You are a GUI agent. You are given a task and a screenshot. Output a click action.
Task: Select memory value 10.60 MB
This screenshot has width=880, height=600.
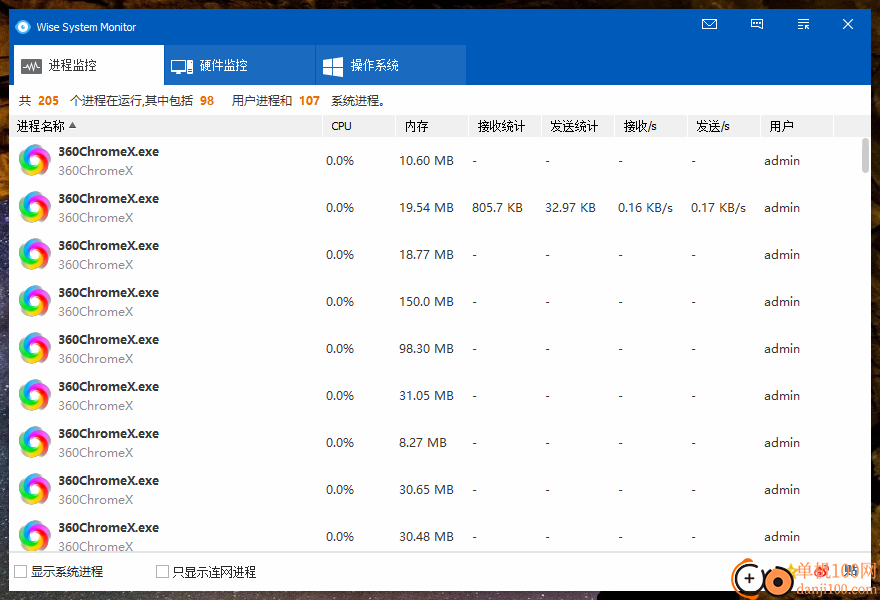[426, 161]
